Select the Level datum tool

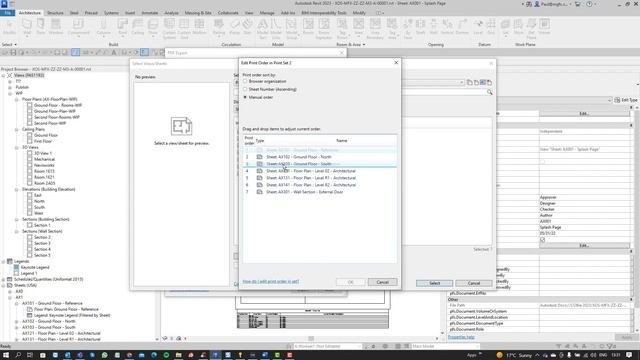click(478, 27)
